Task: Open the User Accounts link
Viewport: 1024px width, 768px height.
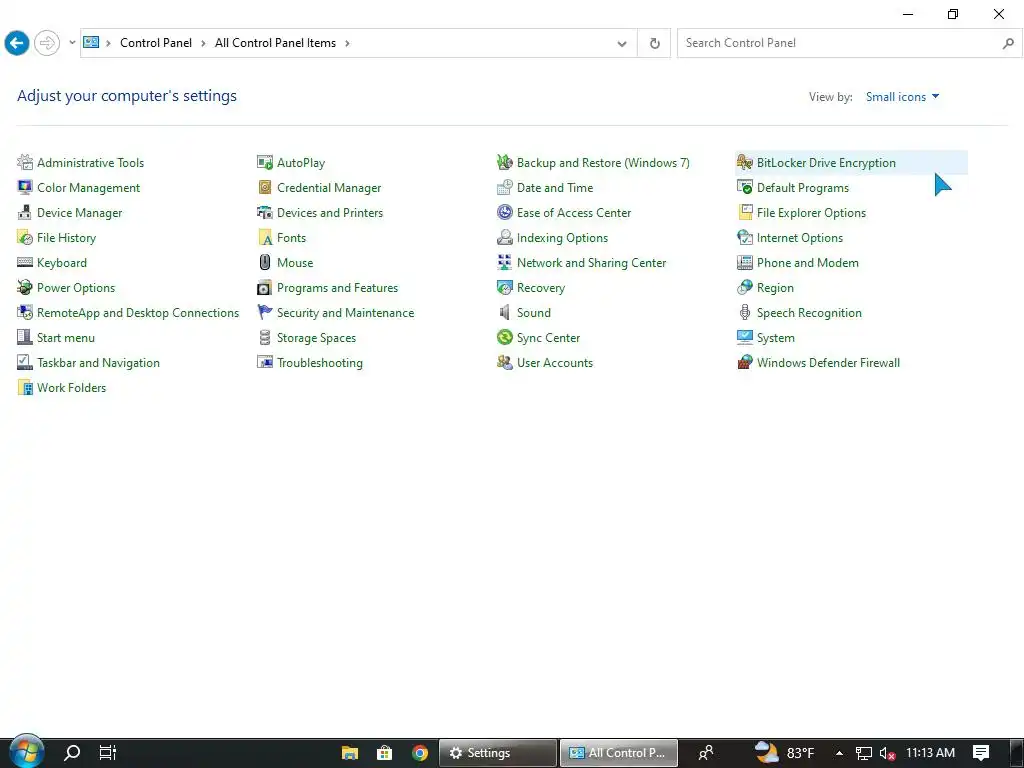Action: [555, 362]
